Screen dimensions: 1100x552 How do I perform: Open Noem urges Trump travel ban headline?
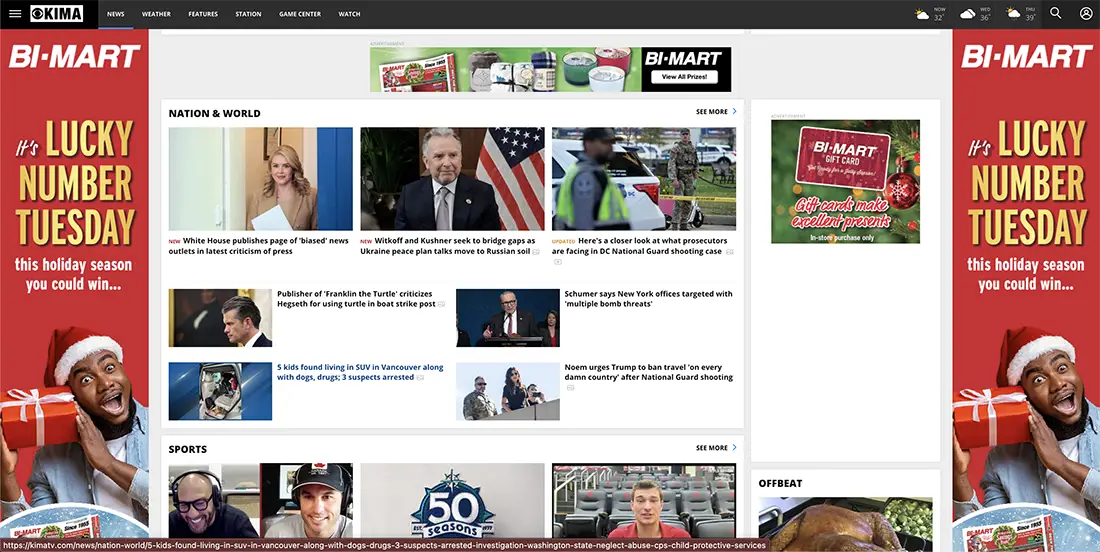click(x=648, y=372)
